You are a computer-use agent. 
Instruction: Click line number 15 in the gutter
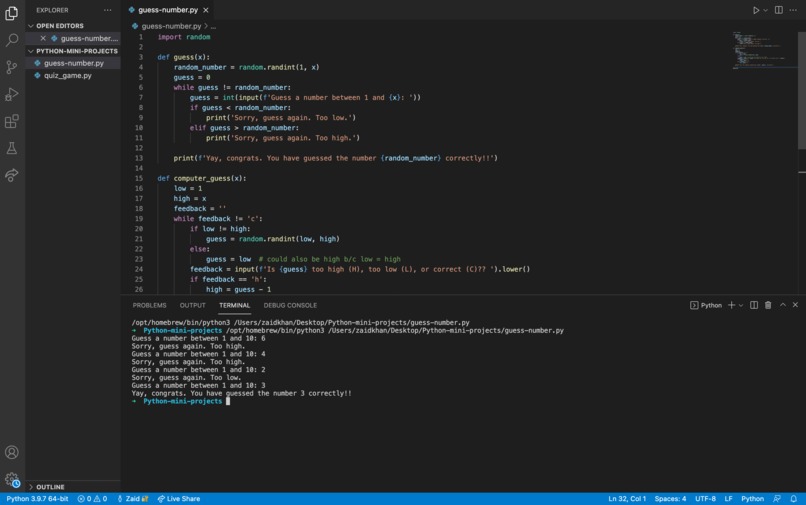pos(139,178)
